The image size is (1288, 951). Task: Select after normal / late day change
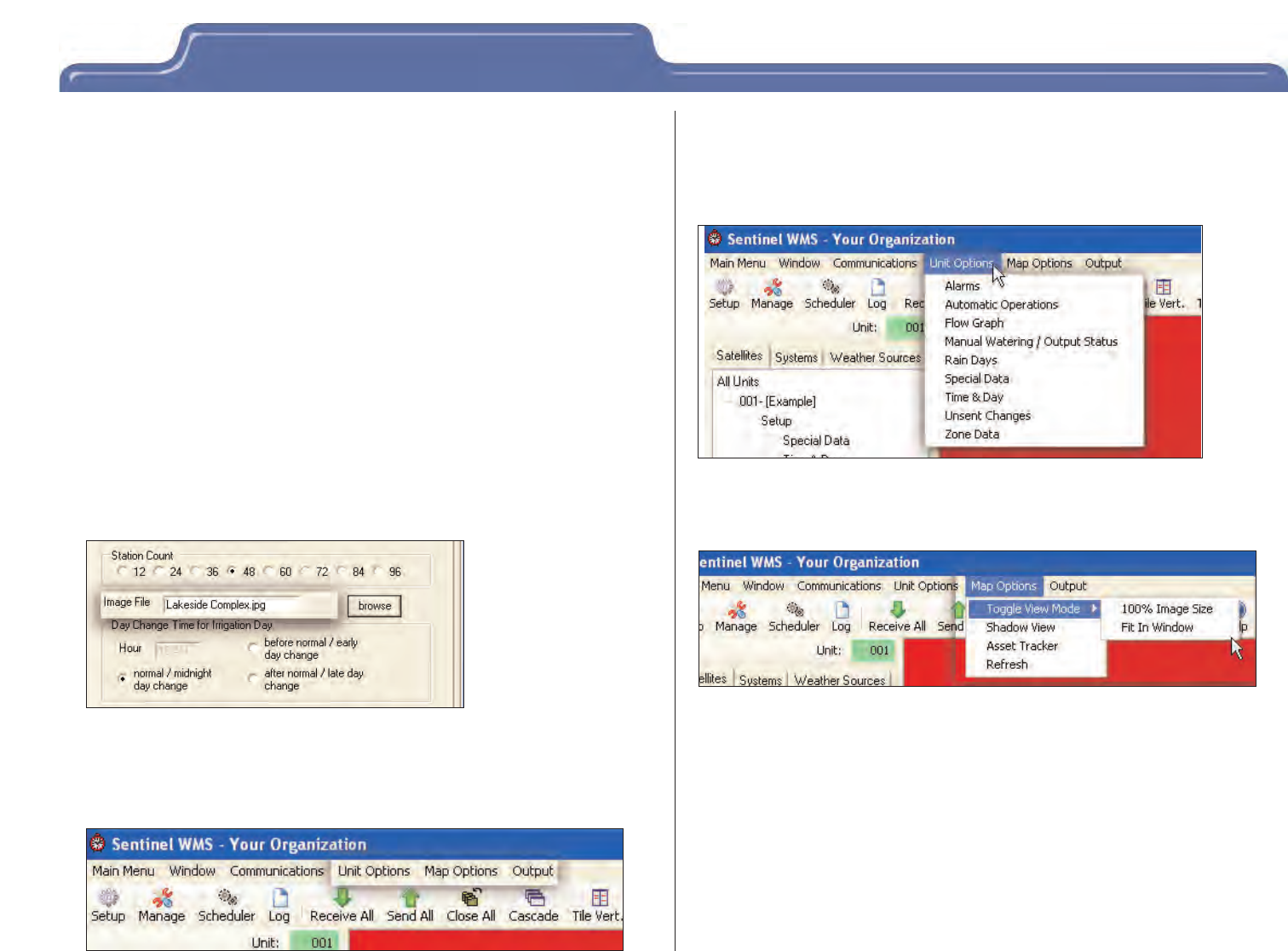coord(253,679)
